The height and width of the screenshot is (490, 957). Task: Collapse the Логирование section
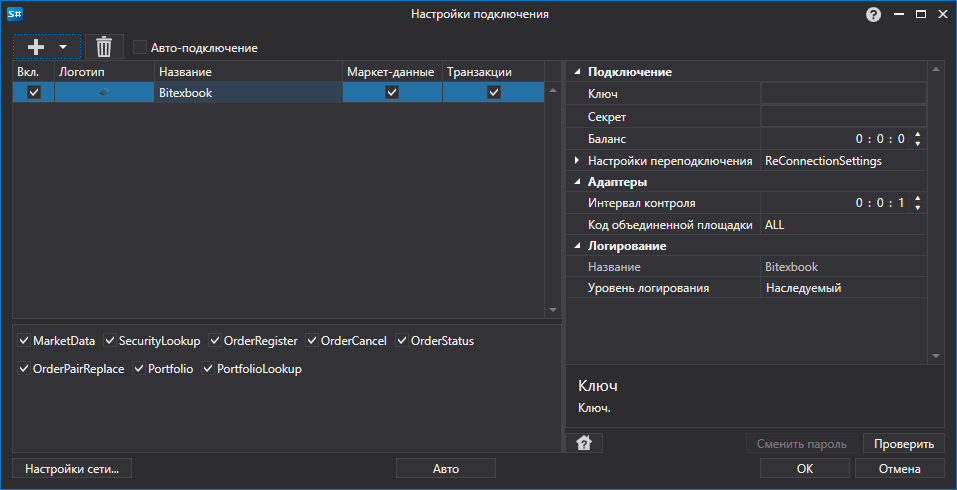pos(577,246)
